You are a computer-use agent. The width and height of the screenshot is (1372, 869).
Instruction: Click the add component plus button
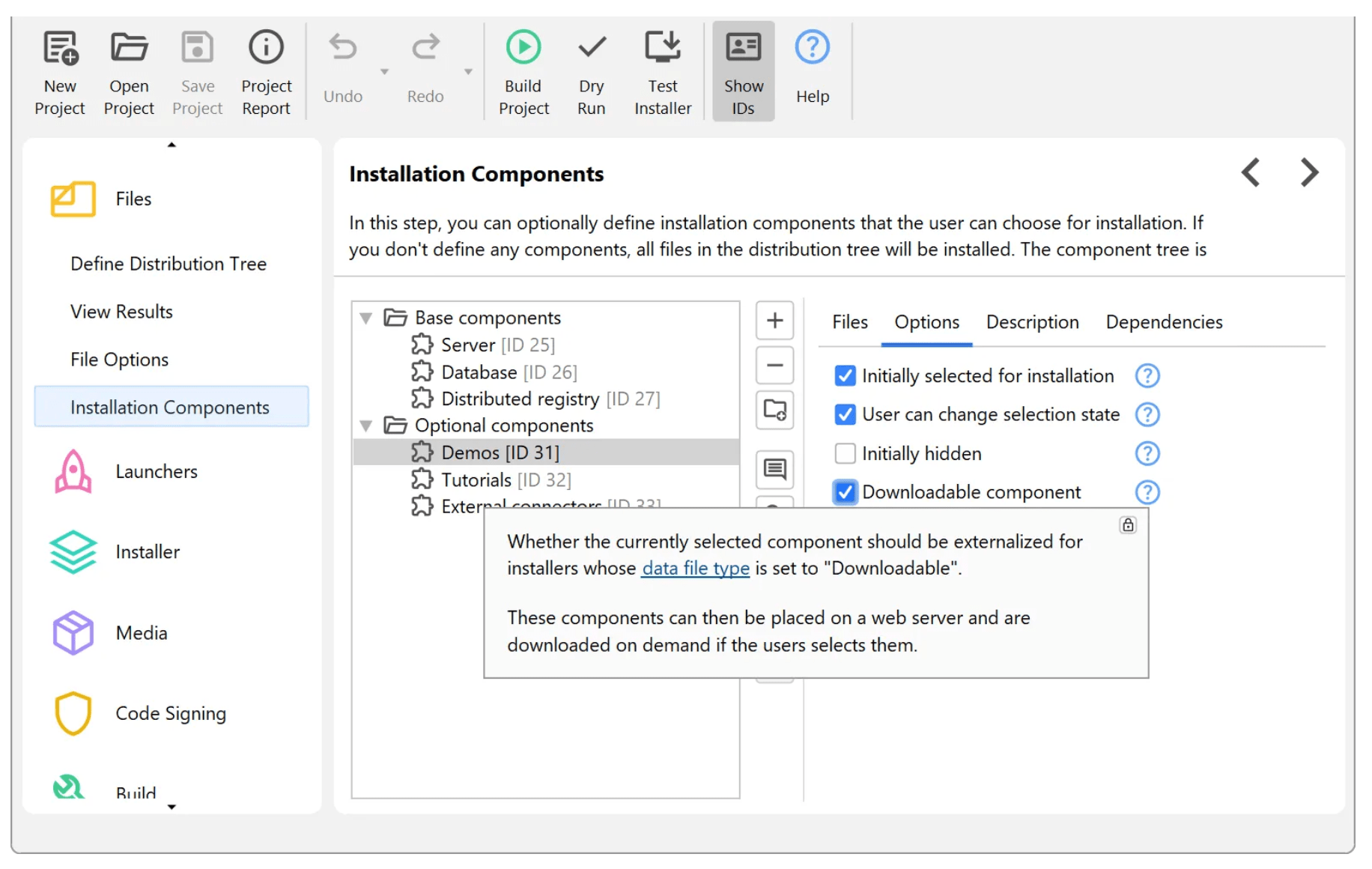pyautogui.click(x=774, y=321)
